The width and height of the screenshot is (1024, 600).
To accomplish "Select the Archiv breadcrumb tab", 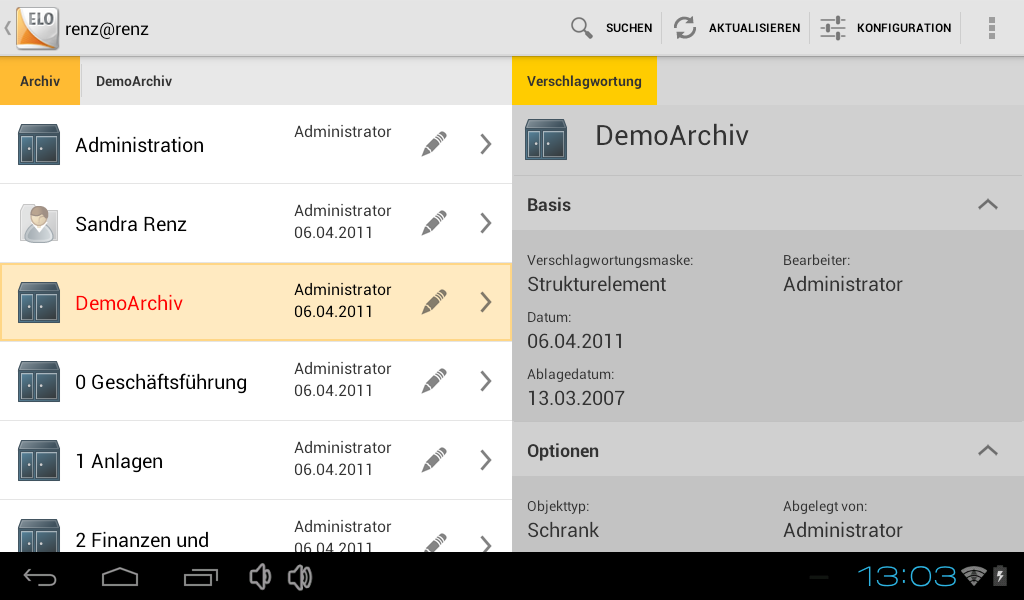I will (40, 81).
